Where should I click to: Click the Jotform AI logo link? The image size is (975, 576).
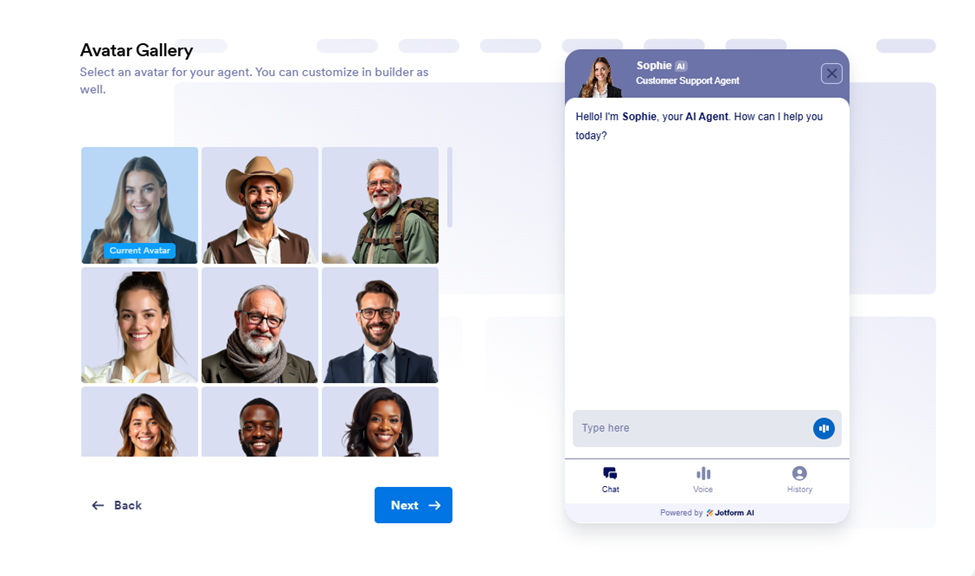click(x=730, y=513)
